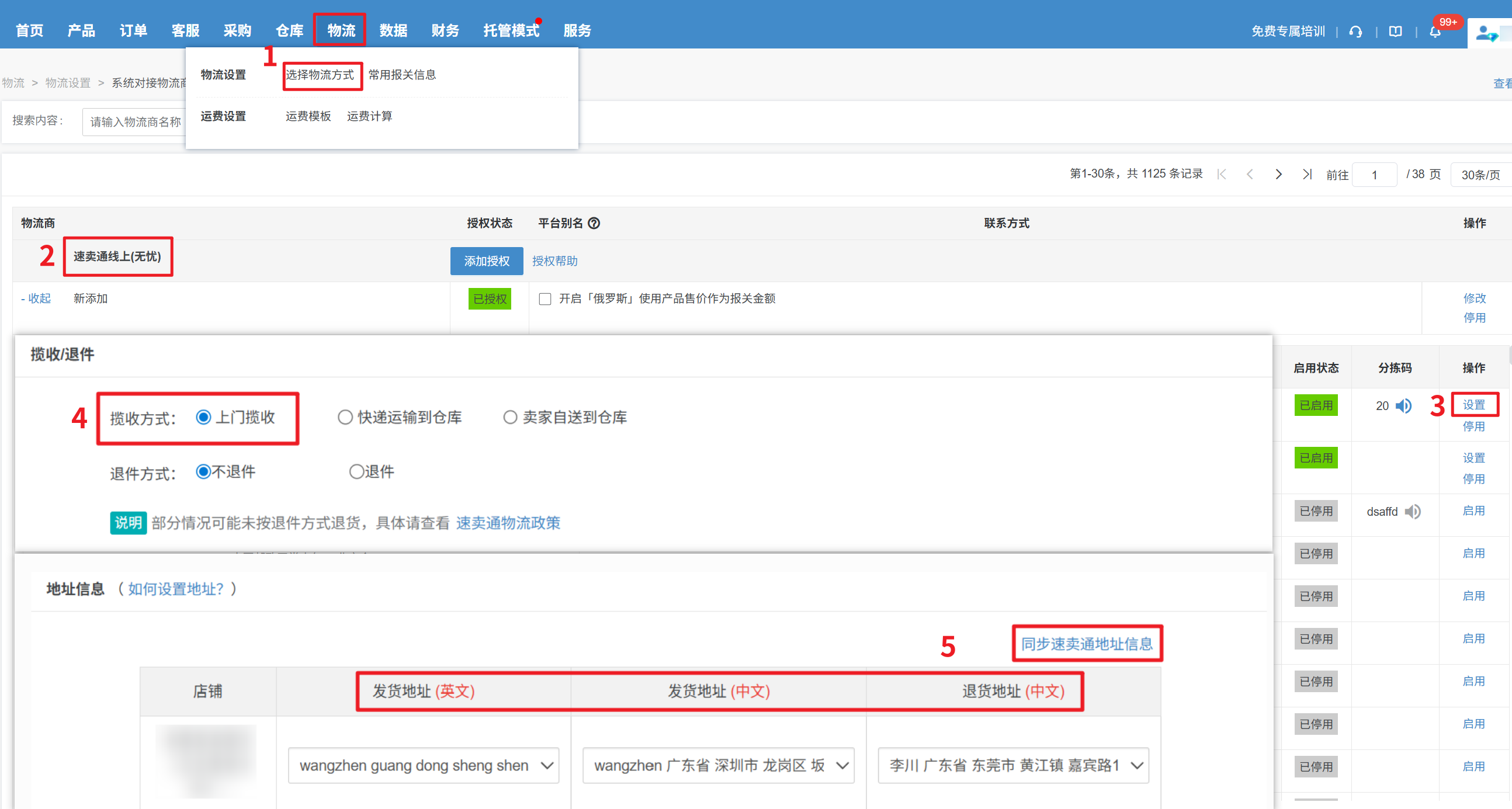Open the 30条/页 page size dropdown
Screen dimensions: 1512x809
point(1480,175)
